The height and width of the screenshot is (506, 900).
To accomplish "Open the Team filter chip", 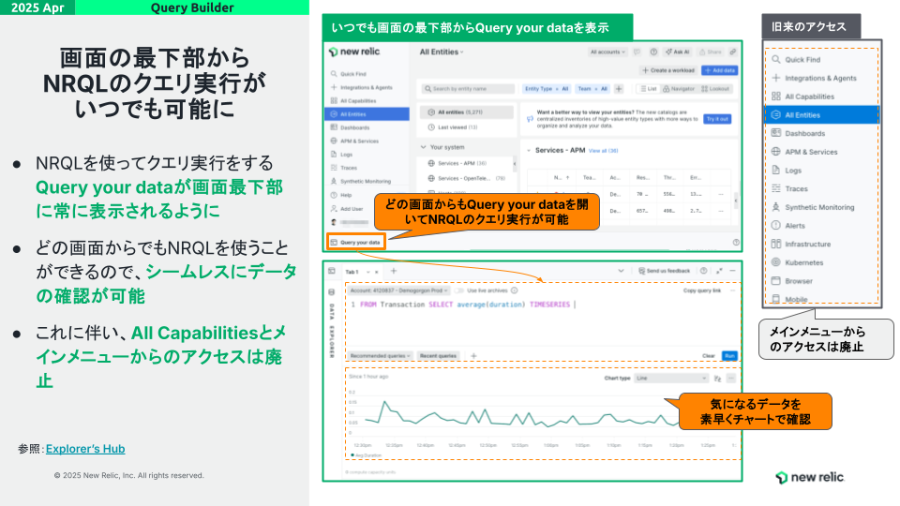I will coord(592,88).
